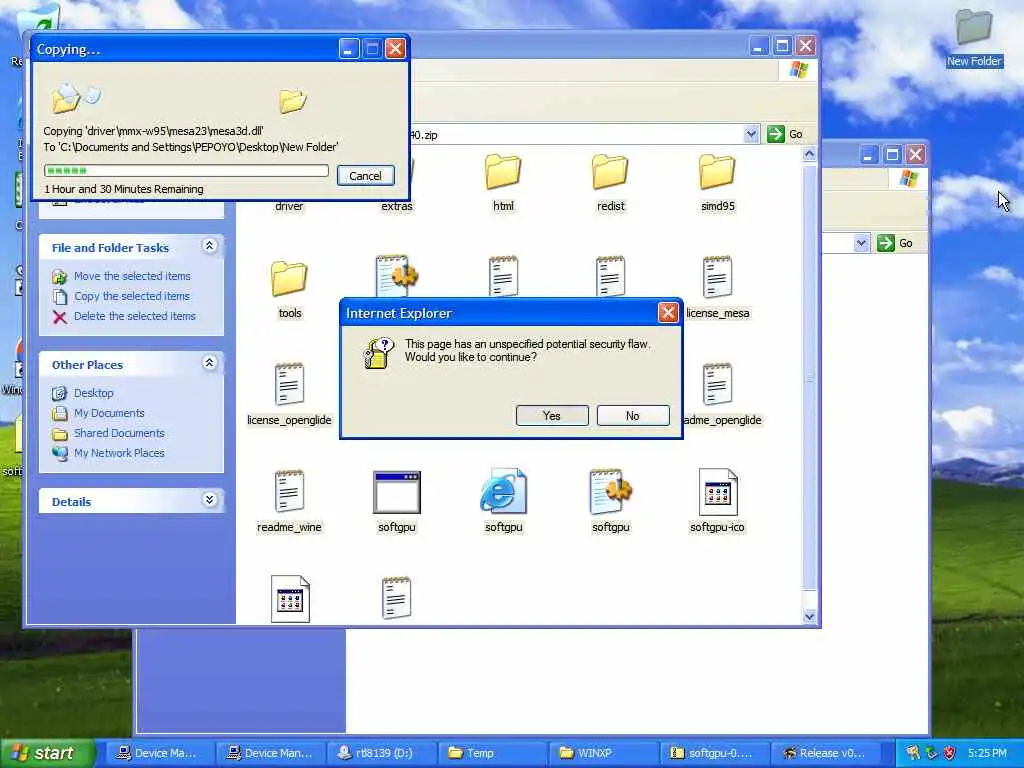Click the copy progress bar

tap(186, 170)
